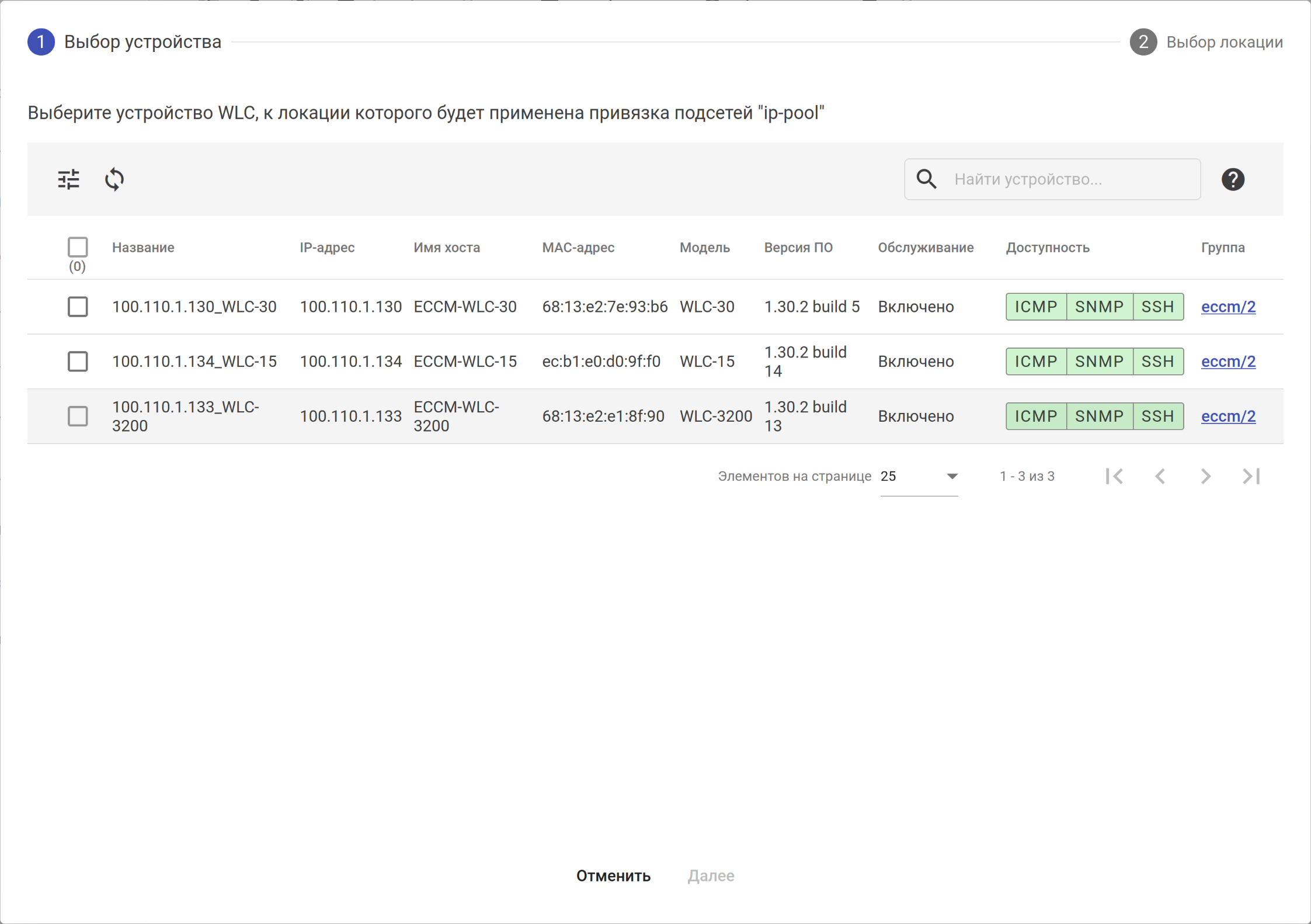
Task: Open the help question mark icon
Action: [1233, 179]
